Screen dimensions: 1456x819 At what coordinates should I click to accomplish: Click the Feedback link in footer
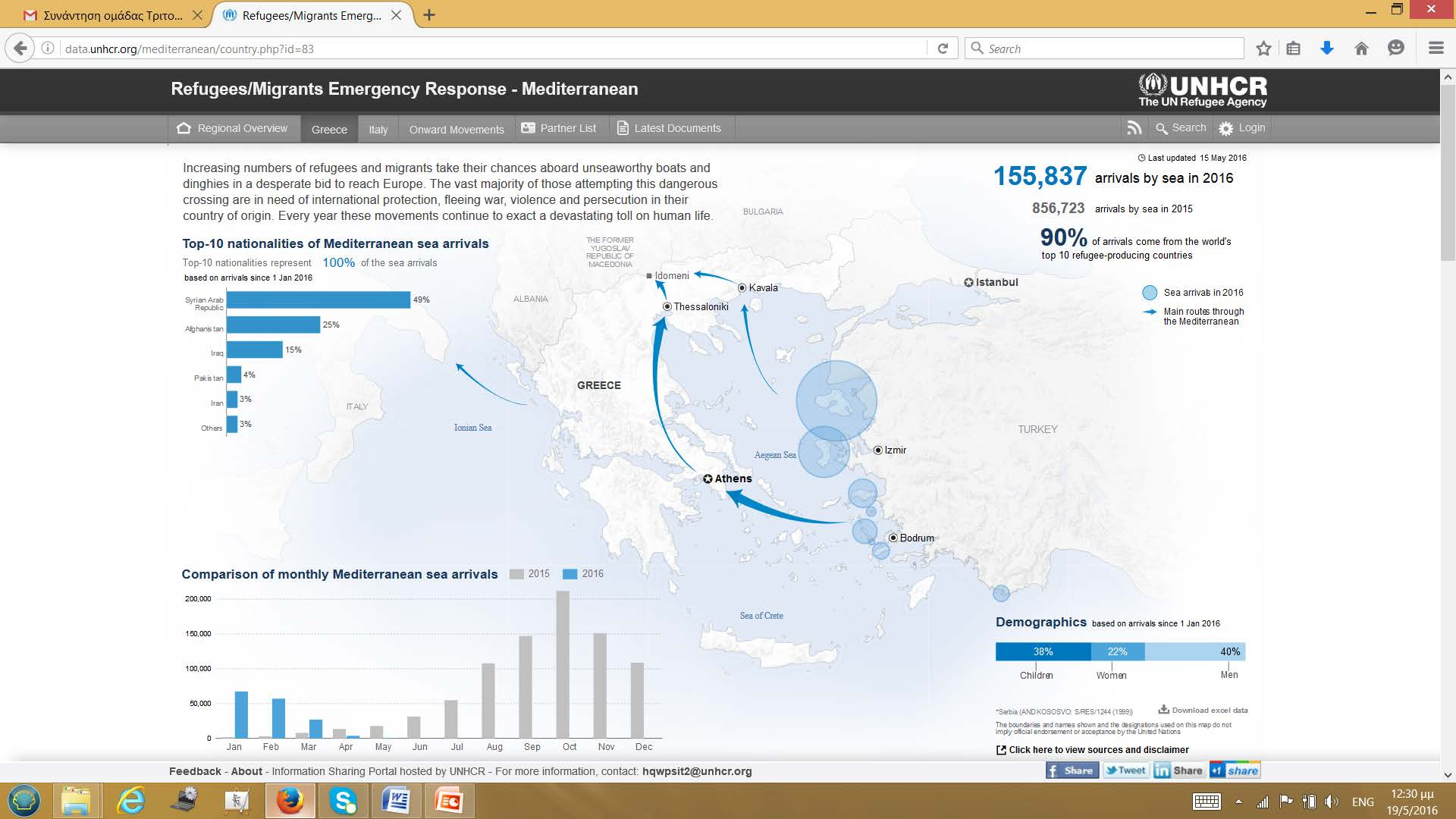pos(195,771)
